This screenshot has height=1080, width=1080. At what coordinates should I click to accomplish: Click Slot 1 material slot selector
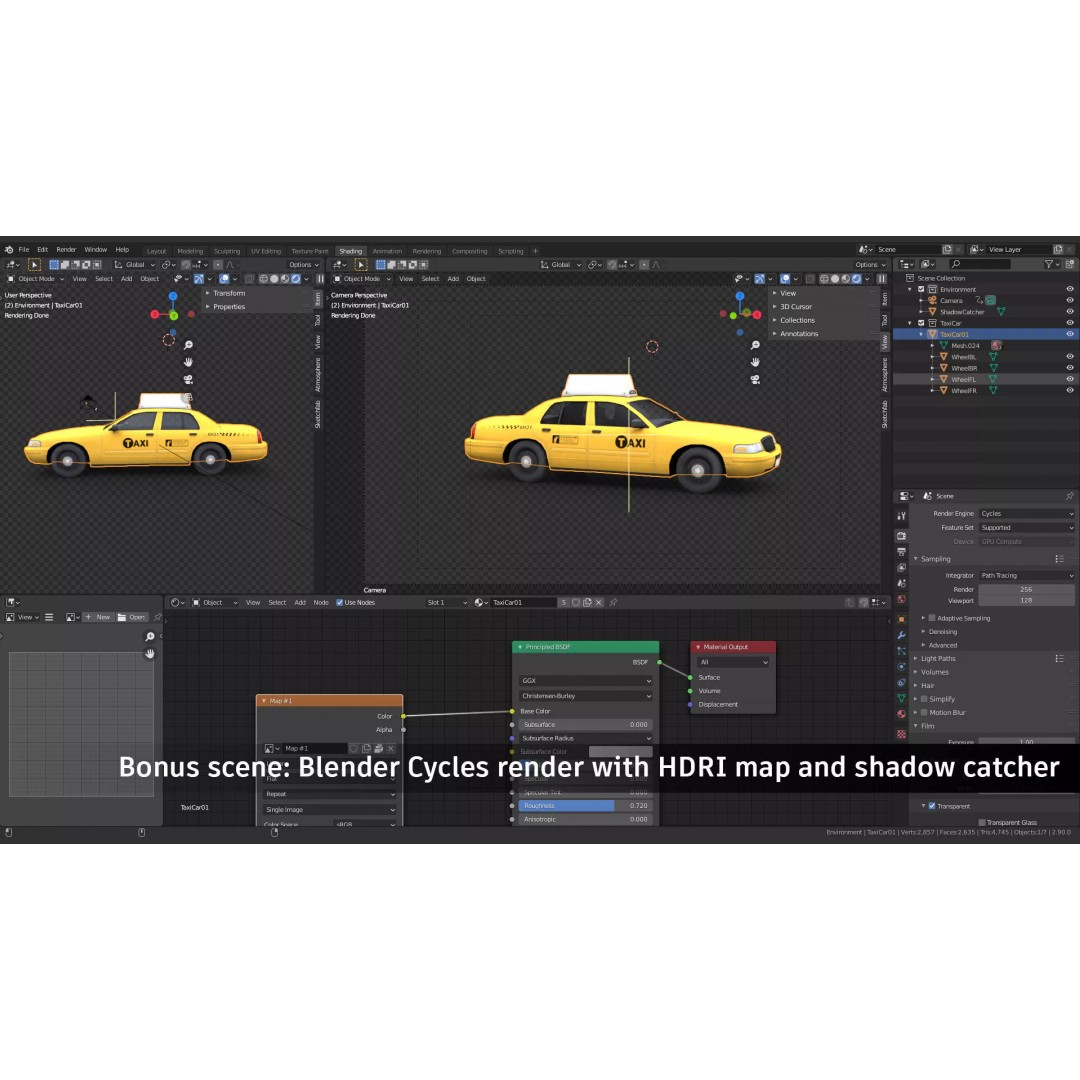tap(446, 603)
